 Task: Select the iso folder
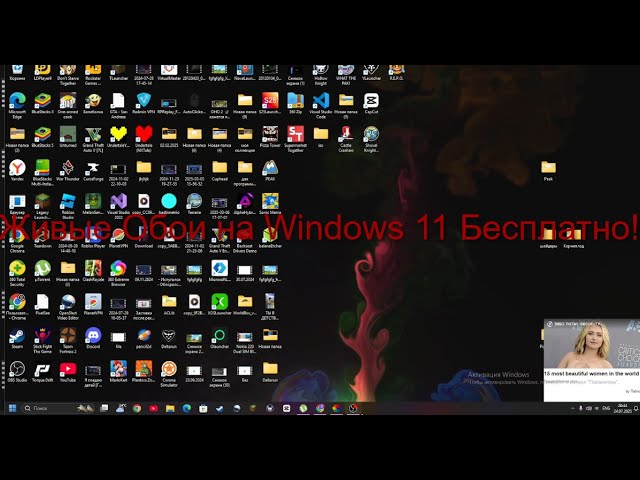321,138
